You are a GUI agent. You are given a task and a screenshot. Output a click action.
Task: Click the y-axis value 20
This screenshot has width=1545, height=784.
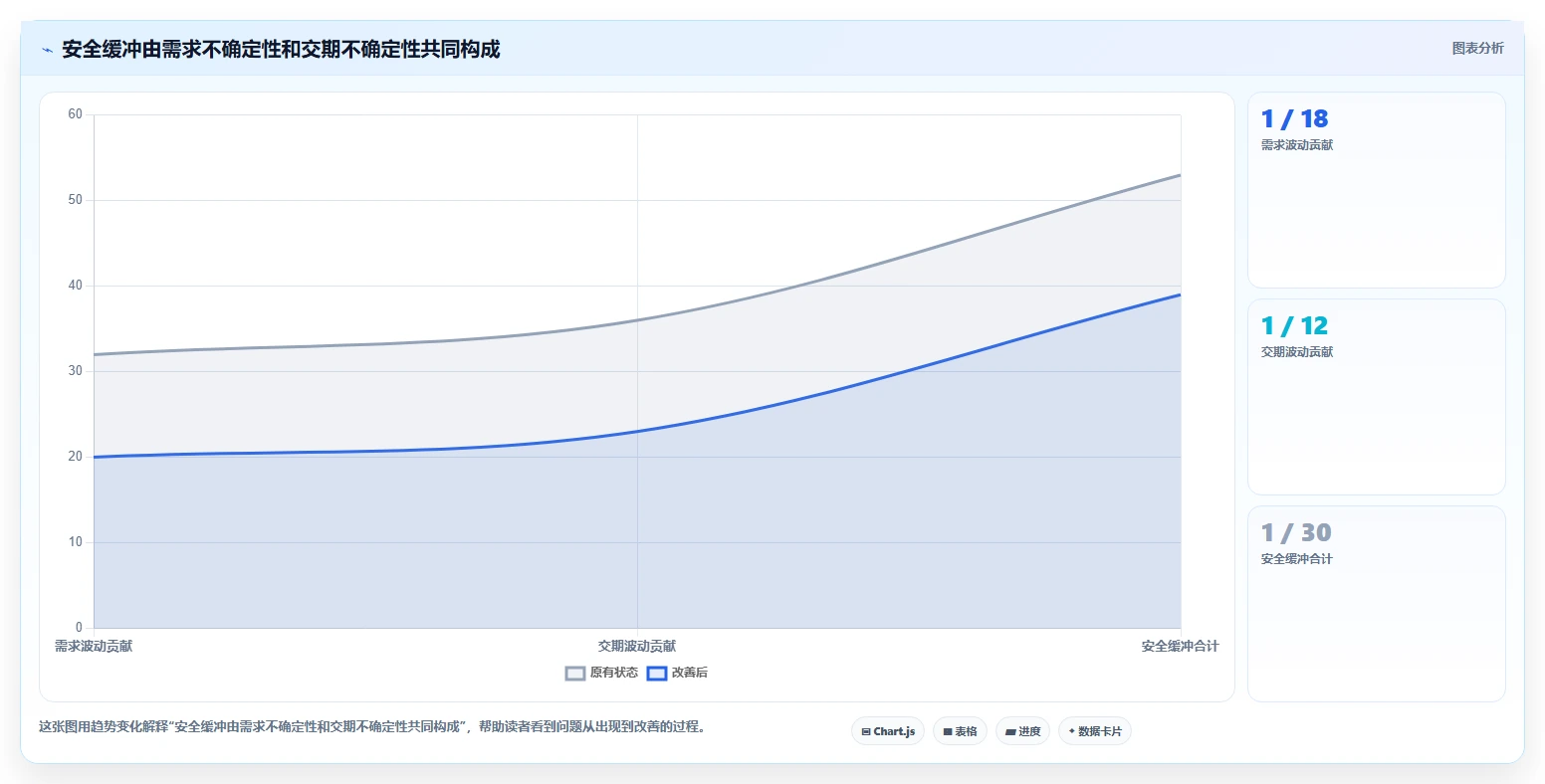click(76, 457)
